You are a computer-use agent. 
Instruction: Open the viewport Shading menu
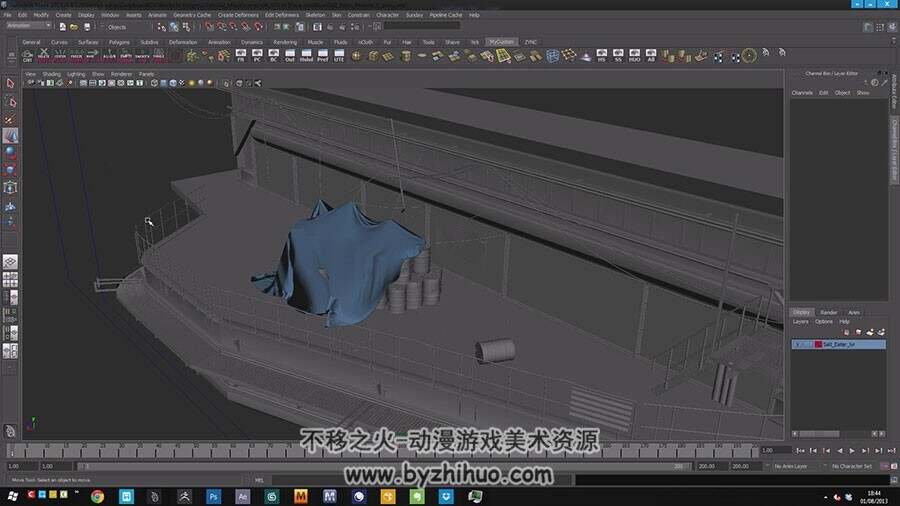51,74
